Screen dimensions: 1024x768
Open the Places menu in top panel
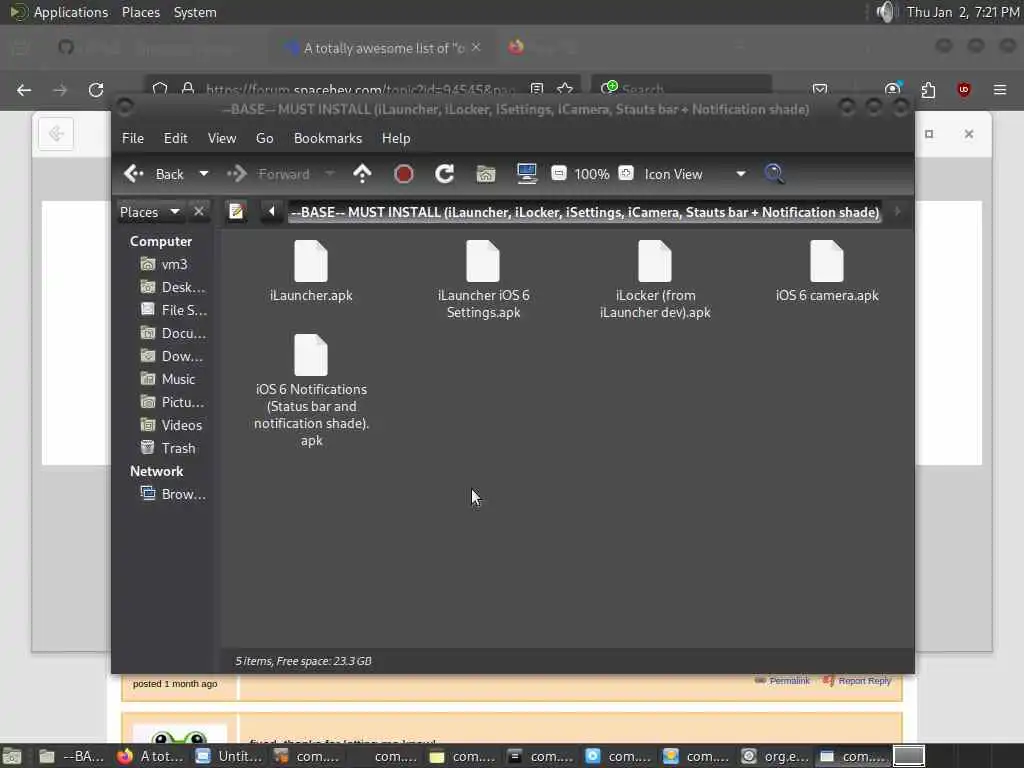click(x=140, y=12)
